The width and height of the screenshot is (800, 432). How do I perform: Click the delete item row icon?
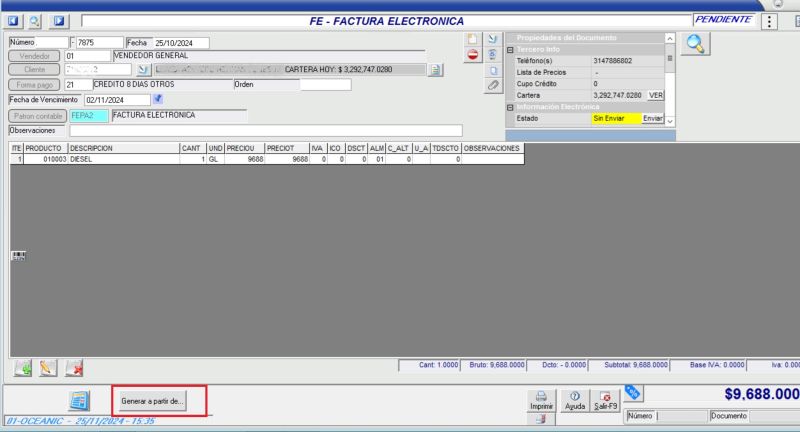tap(74, 369)
